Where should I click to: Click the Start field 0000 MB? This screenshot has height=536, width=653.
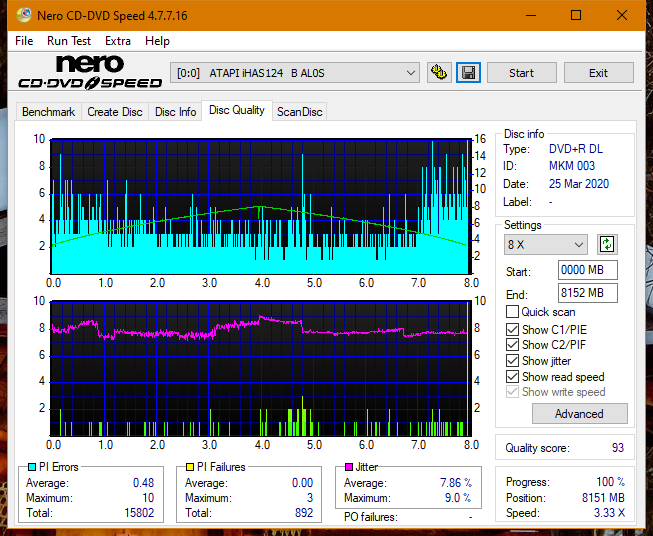[587, 270]
